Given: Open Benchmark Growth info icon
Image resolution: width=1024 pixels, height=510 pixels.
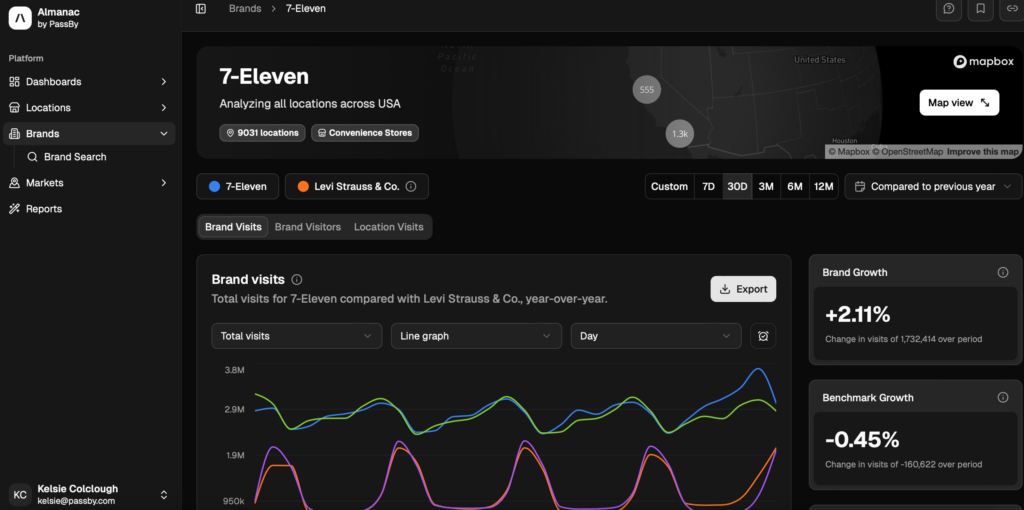Looking at the screenshot, I should [x=1003, y=397].
